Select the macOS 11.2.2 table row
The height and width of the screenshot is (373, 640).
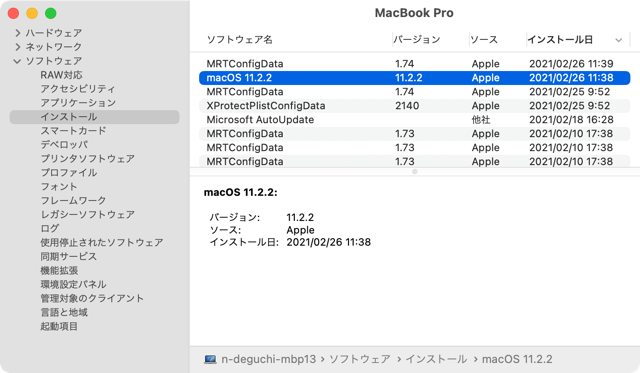coord(414,78)
